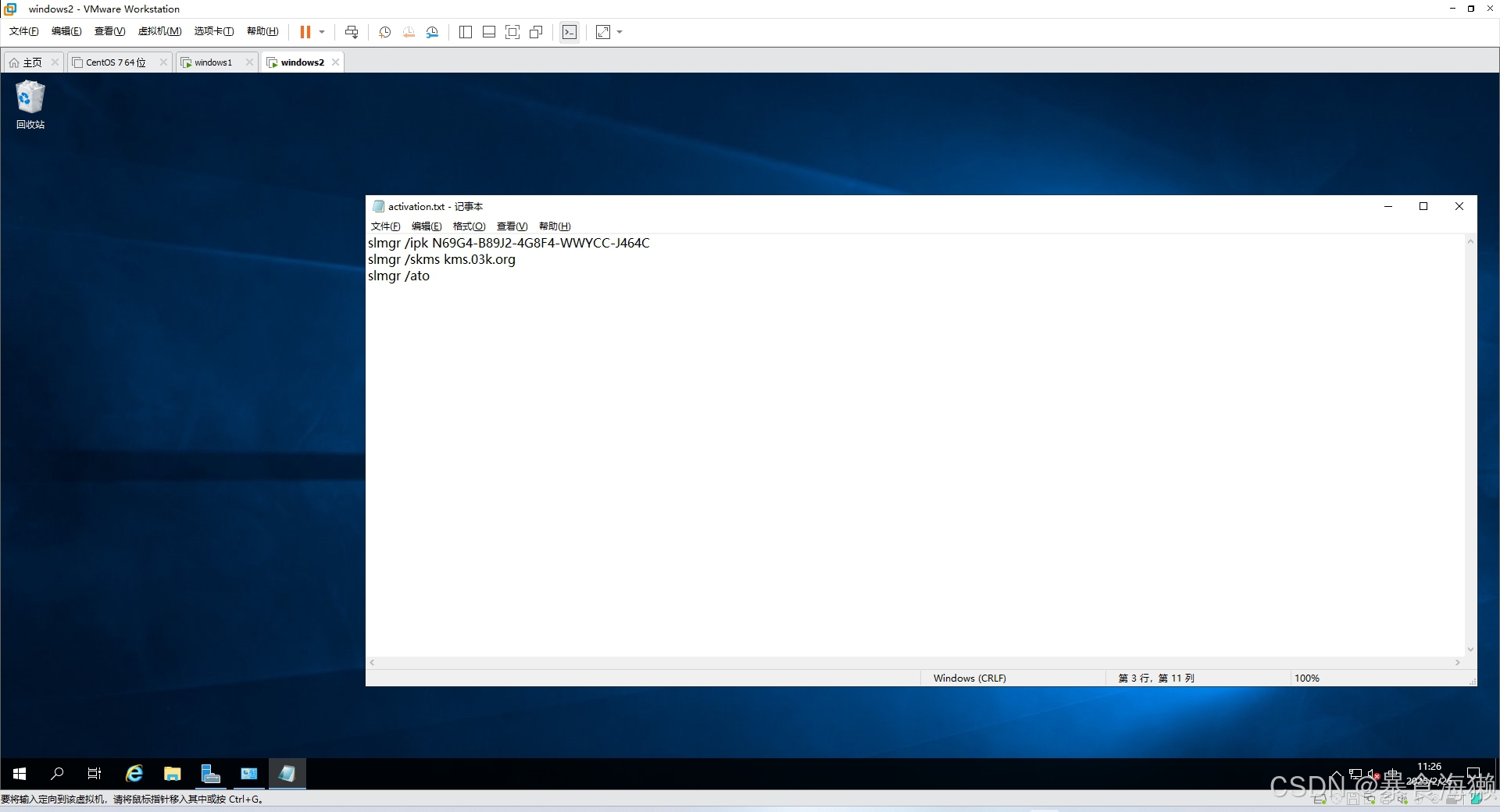Open VMware 文件(F) menu
This screenshot has width=1500, height=812.
point(23,31)
